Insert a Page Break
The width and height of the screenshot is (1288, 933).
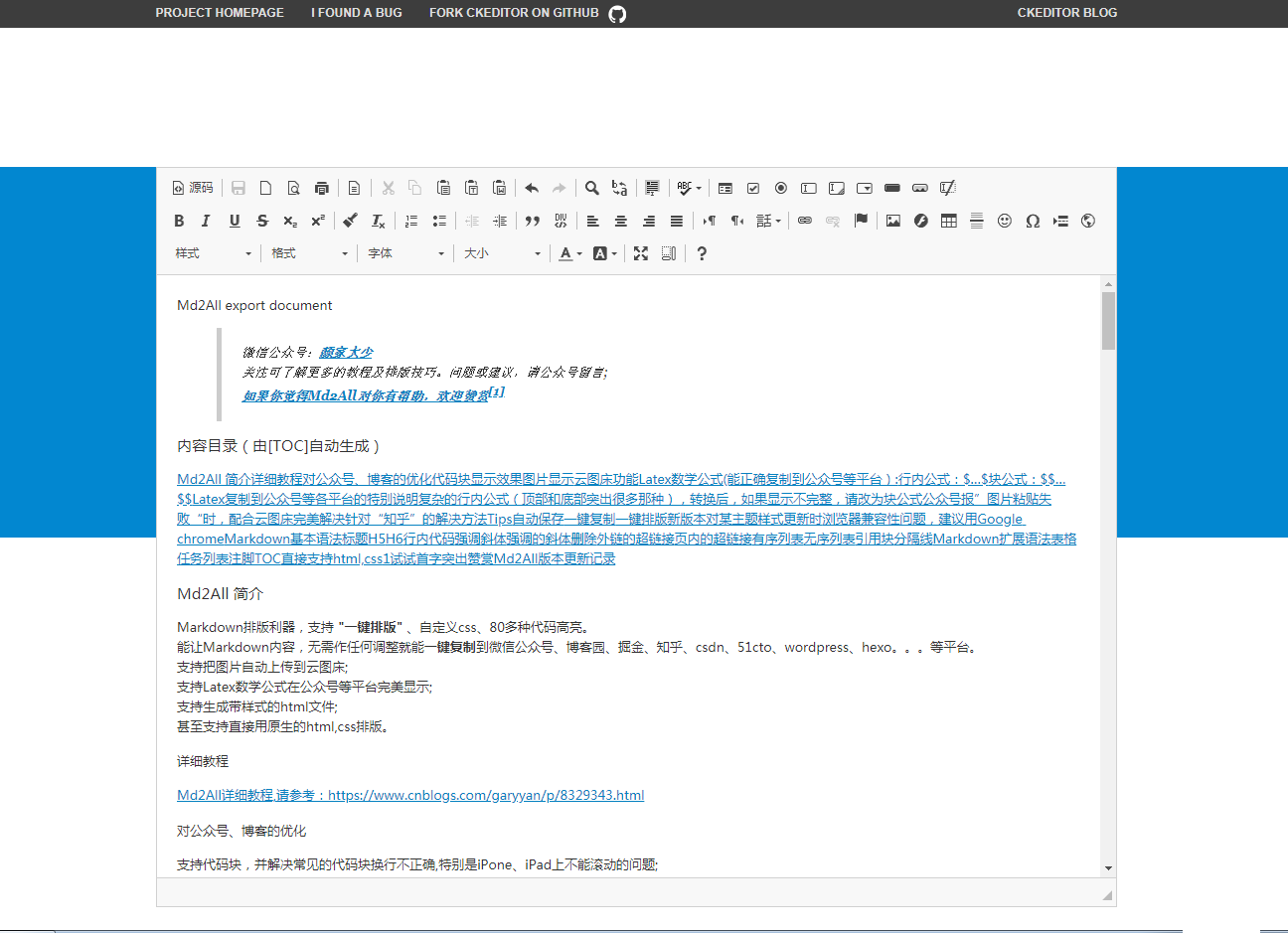pos(1060,221)
